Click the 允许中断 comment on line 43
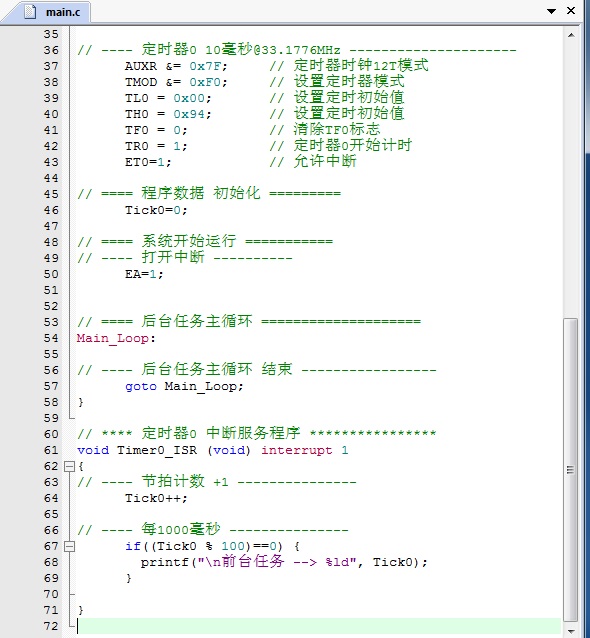 click(x=312, y=162)
